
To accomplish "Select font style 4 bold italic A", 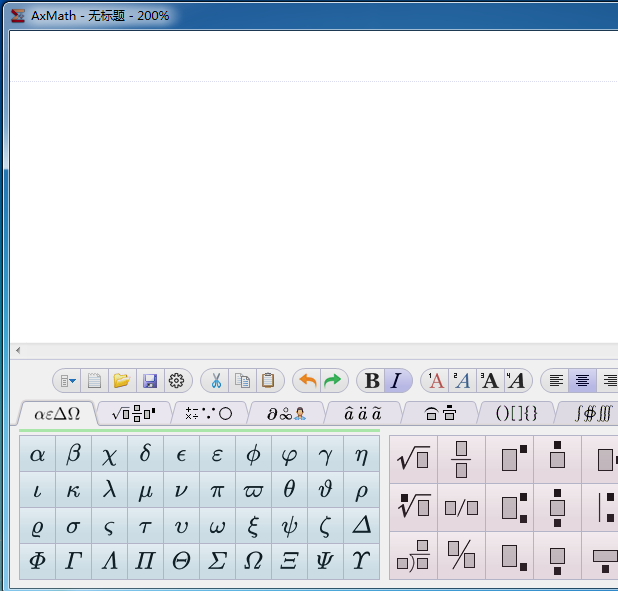I will click(517, 381).
